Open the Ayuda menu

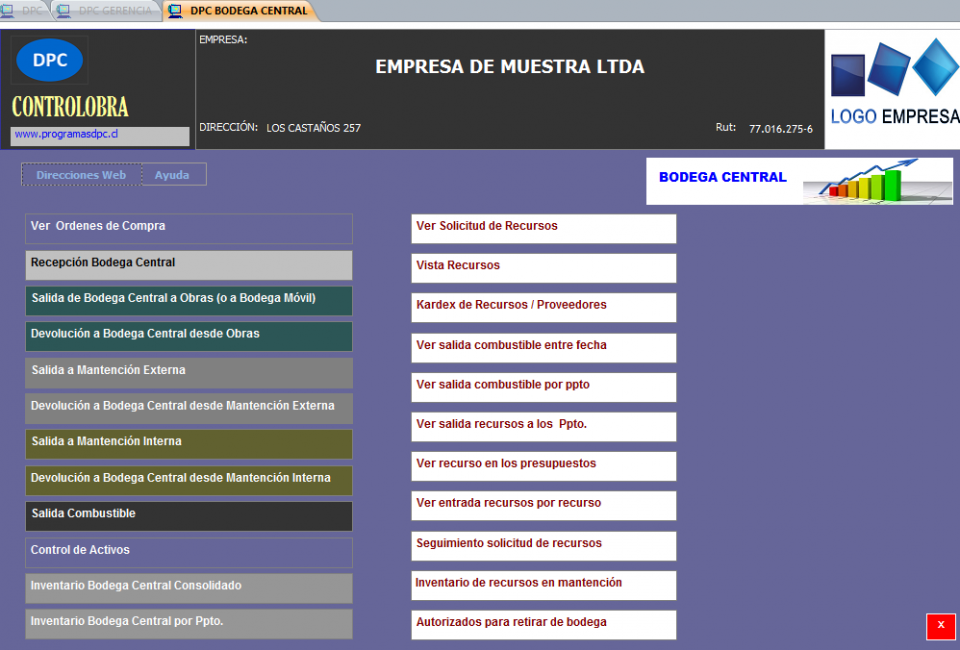(x=172, y=175)
